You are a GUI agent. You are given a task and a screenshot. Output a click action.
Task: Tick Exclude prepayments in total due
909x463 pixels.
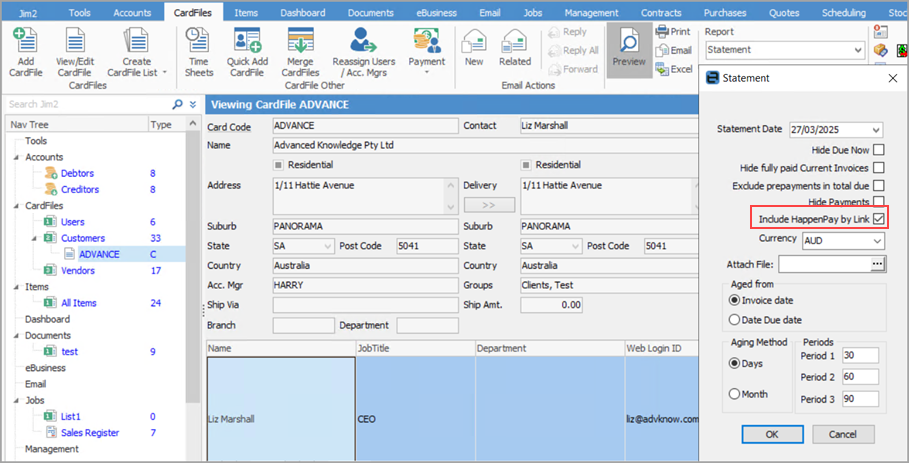(x=879, y=186)
